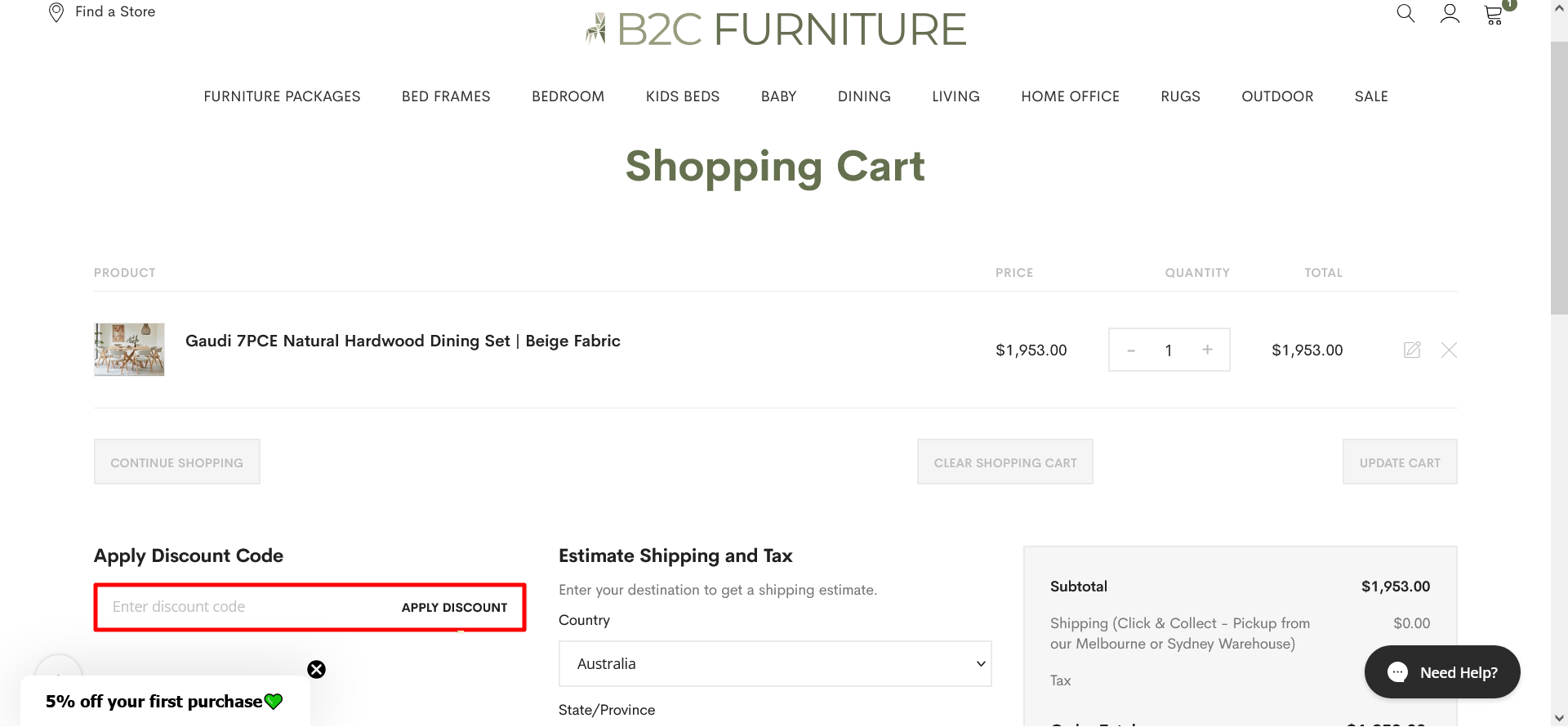Open Furniture Packages menu
Image resolution: width=1568 pixels, height=727 pixels.
tap(282, 96)
